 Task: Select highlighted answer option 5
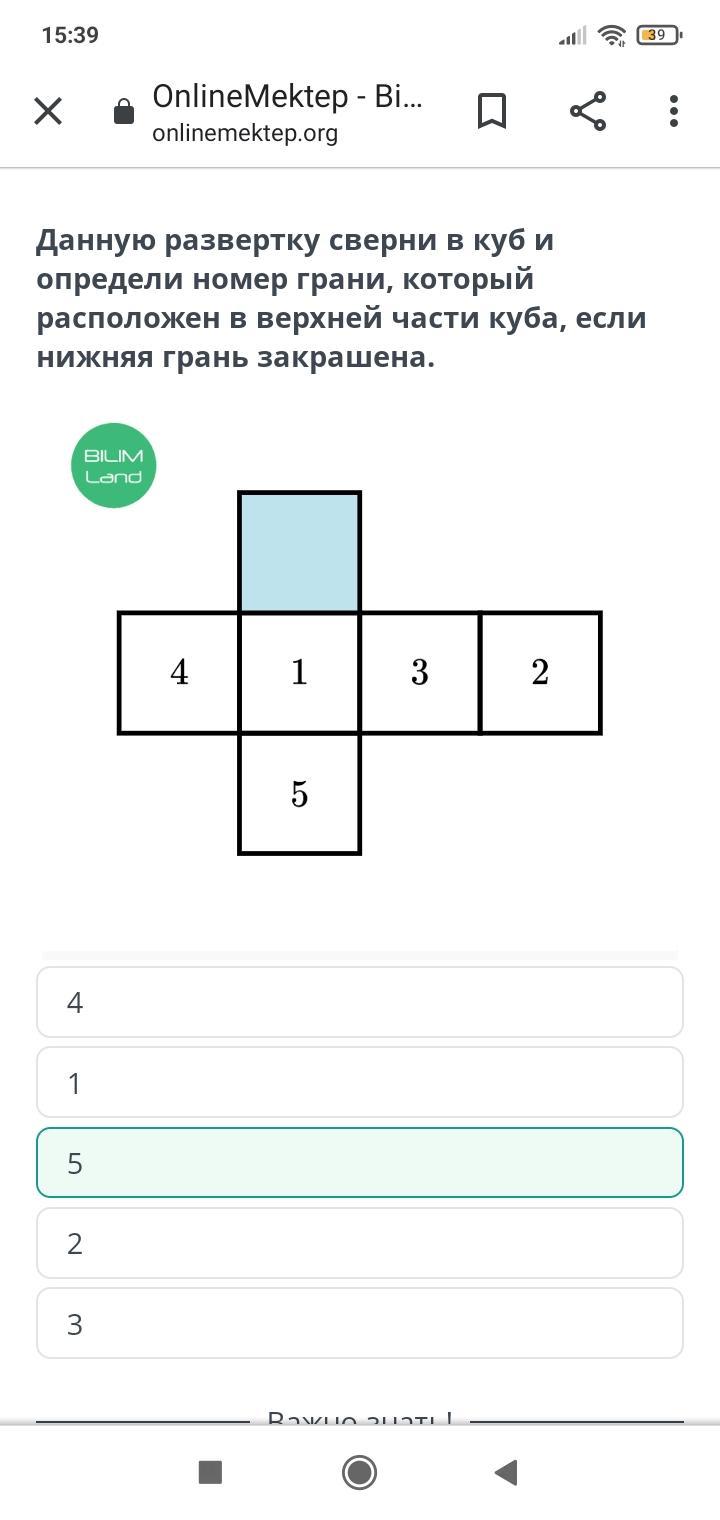point(360,1163)
